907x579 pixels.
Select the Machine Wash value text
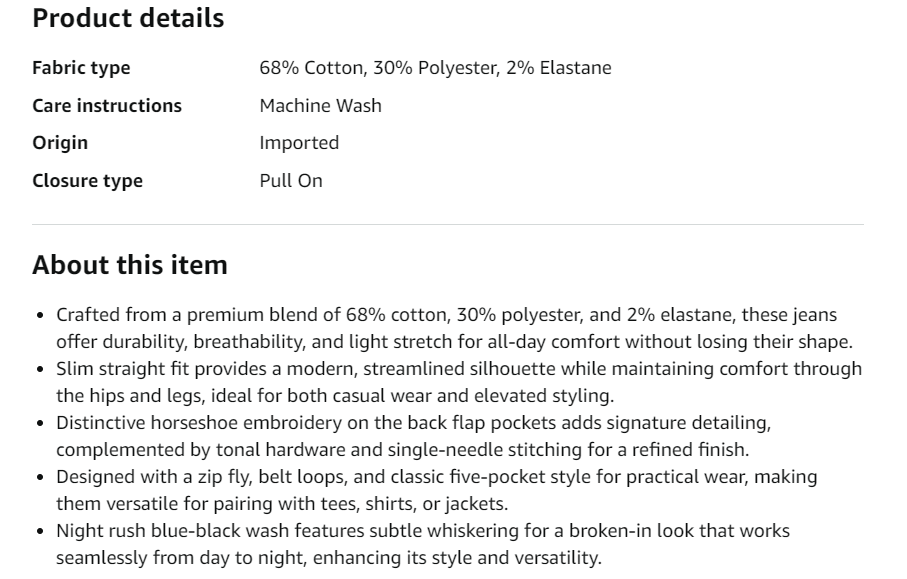click(x=320, y=105)
